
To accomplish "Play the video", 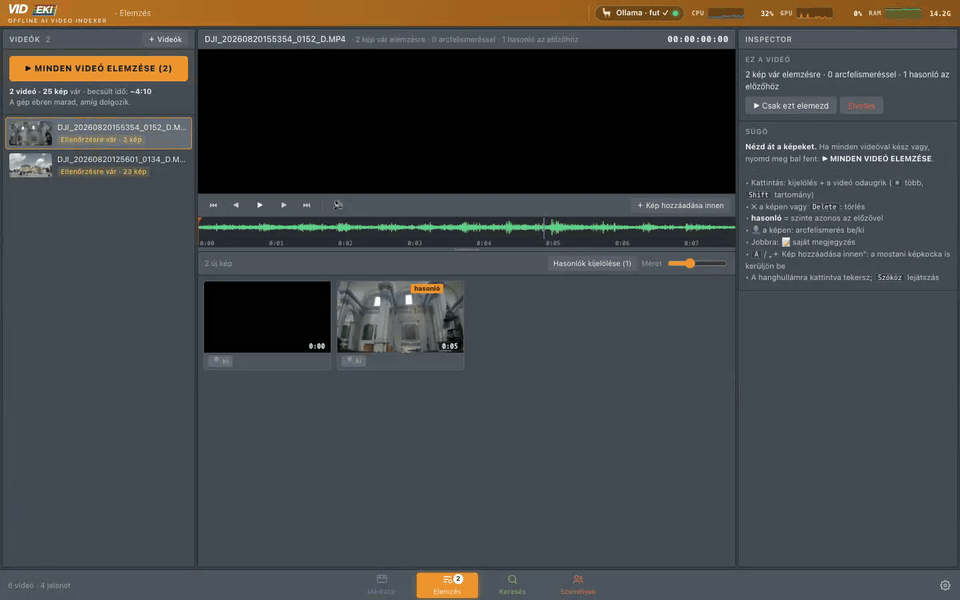I will tap(260, 205).
